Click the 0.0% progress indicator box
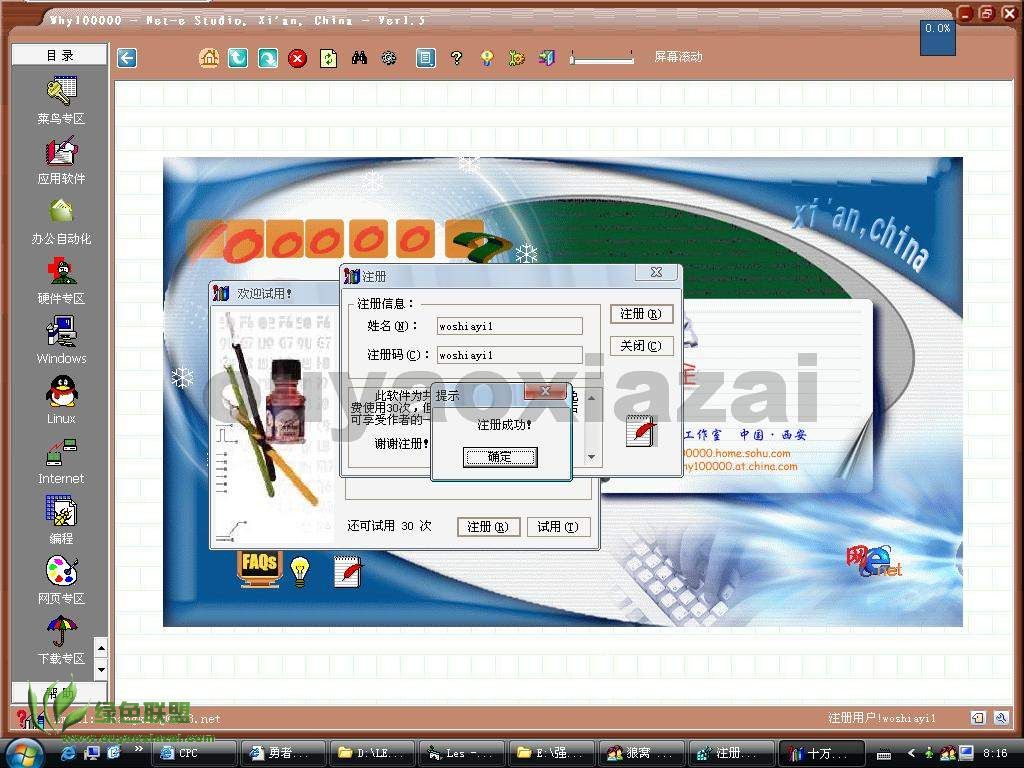 tap(938, 38)
